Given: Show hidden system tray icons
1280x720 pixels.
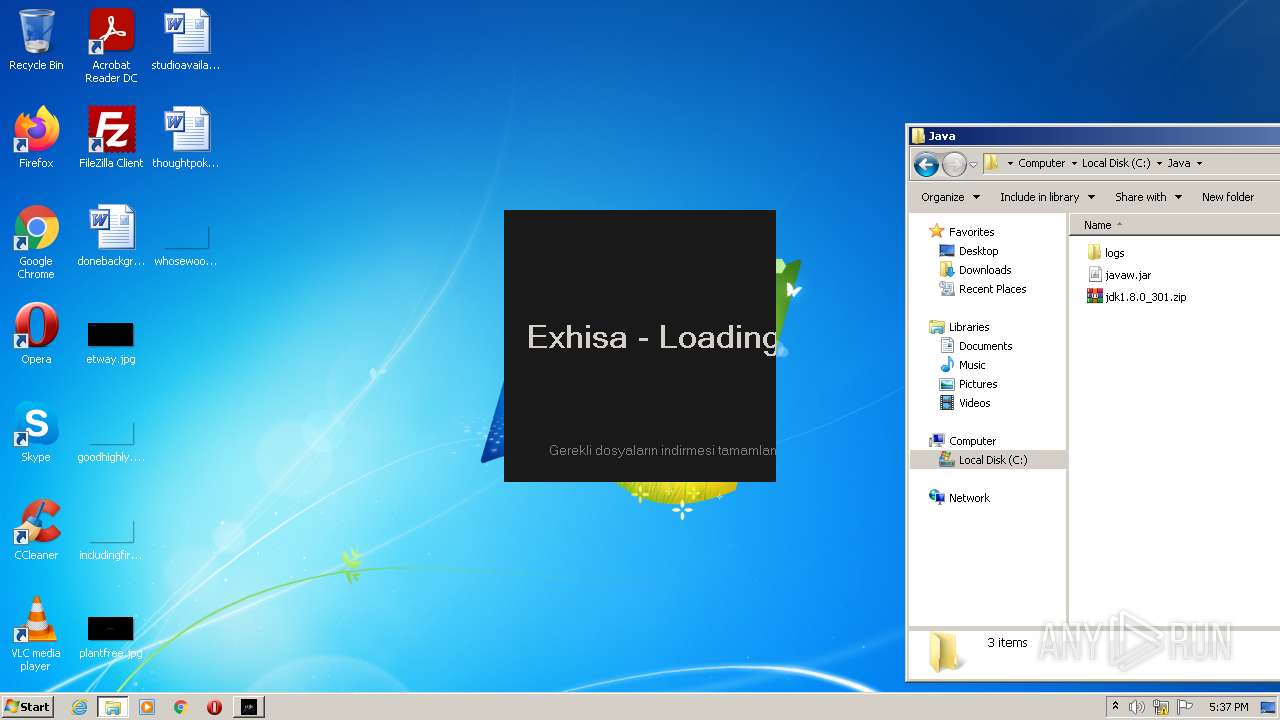Looking at the screenshot, I should (x=1115, y=707).
